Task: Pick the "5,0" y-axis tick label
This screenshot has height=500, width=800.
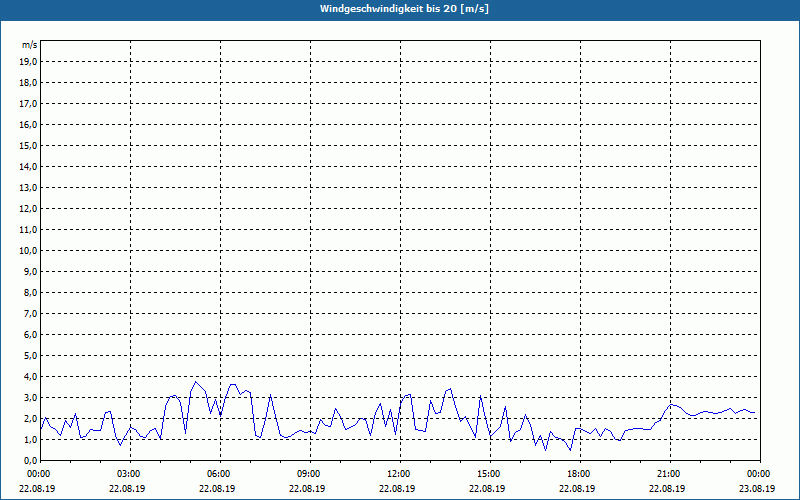Action: click(x=31, y=356)
